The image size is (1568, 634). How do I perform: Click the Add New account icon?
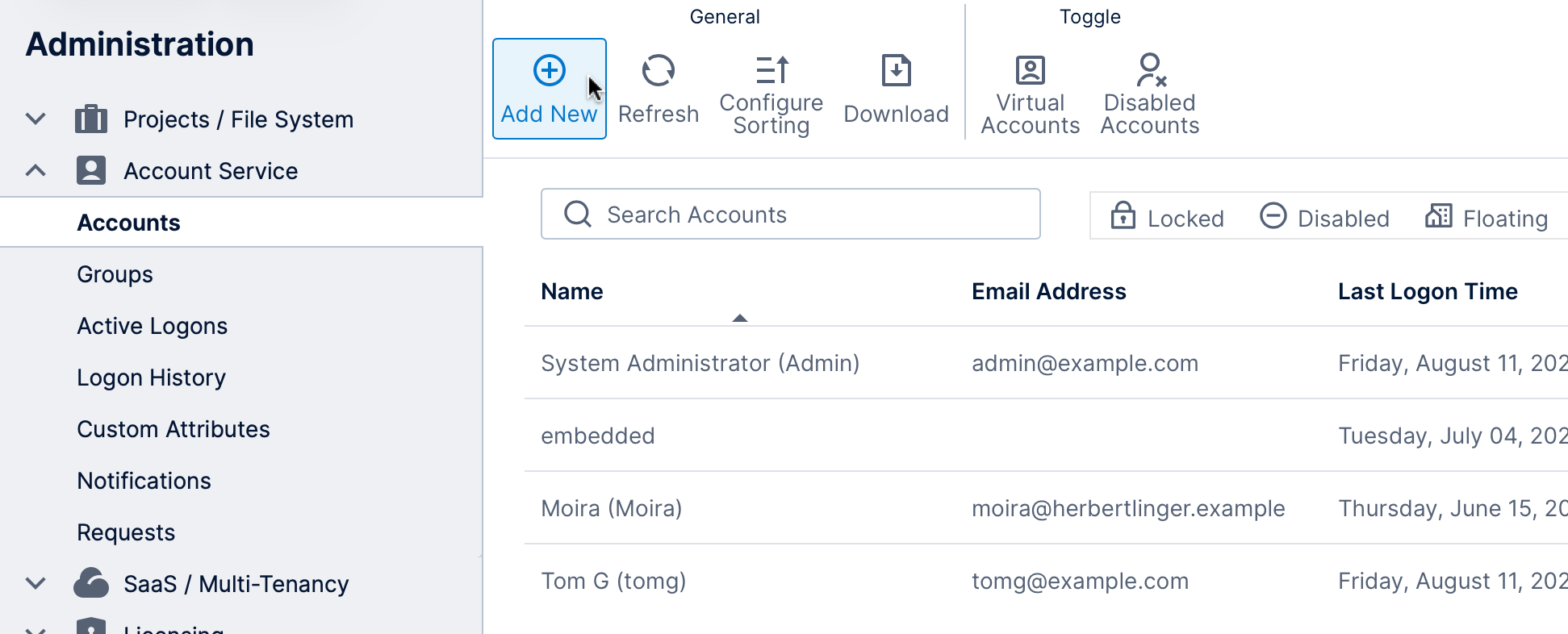tap(549, 70)
